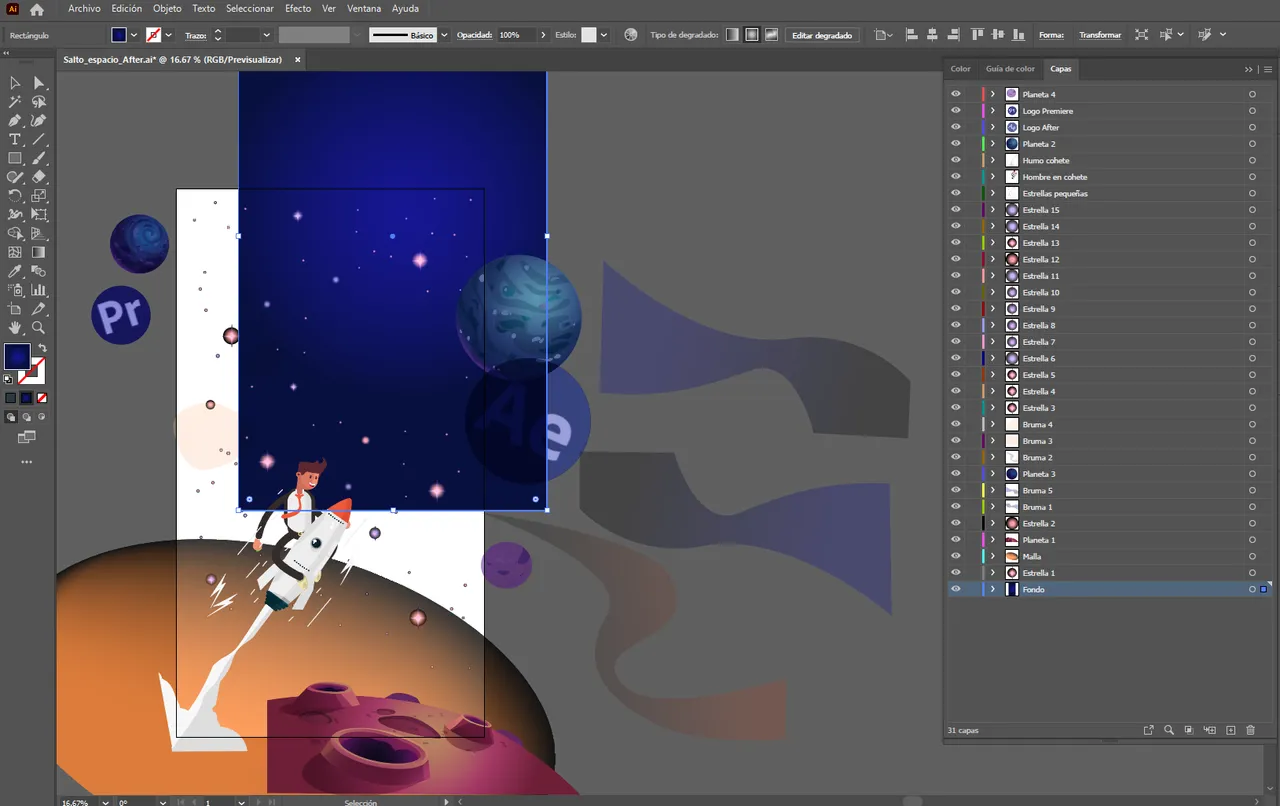
Task: Open the fill color dropdown arrow
Action: click(x=134, y=35)
